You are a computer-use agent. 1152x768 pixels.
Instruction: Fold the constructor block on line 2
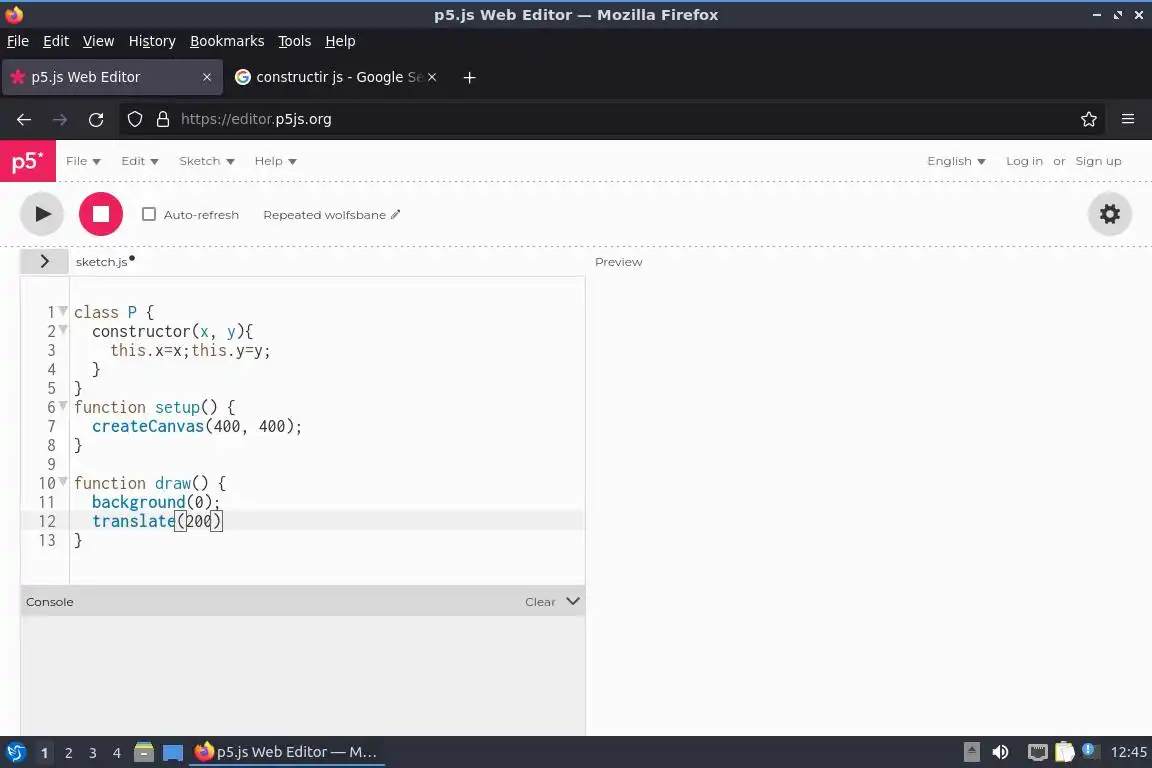click(x=63, y=330)
